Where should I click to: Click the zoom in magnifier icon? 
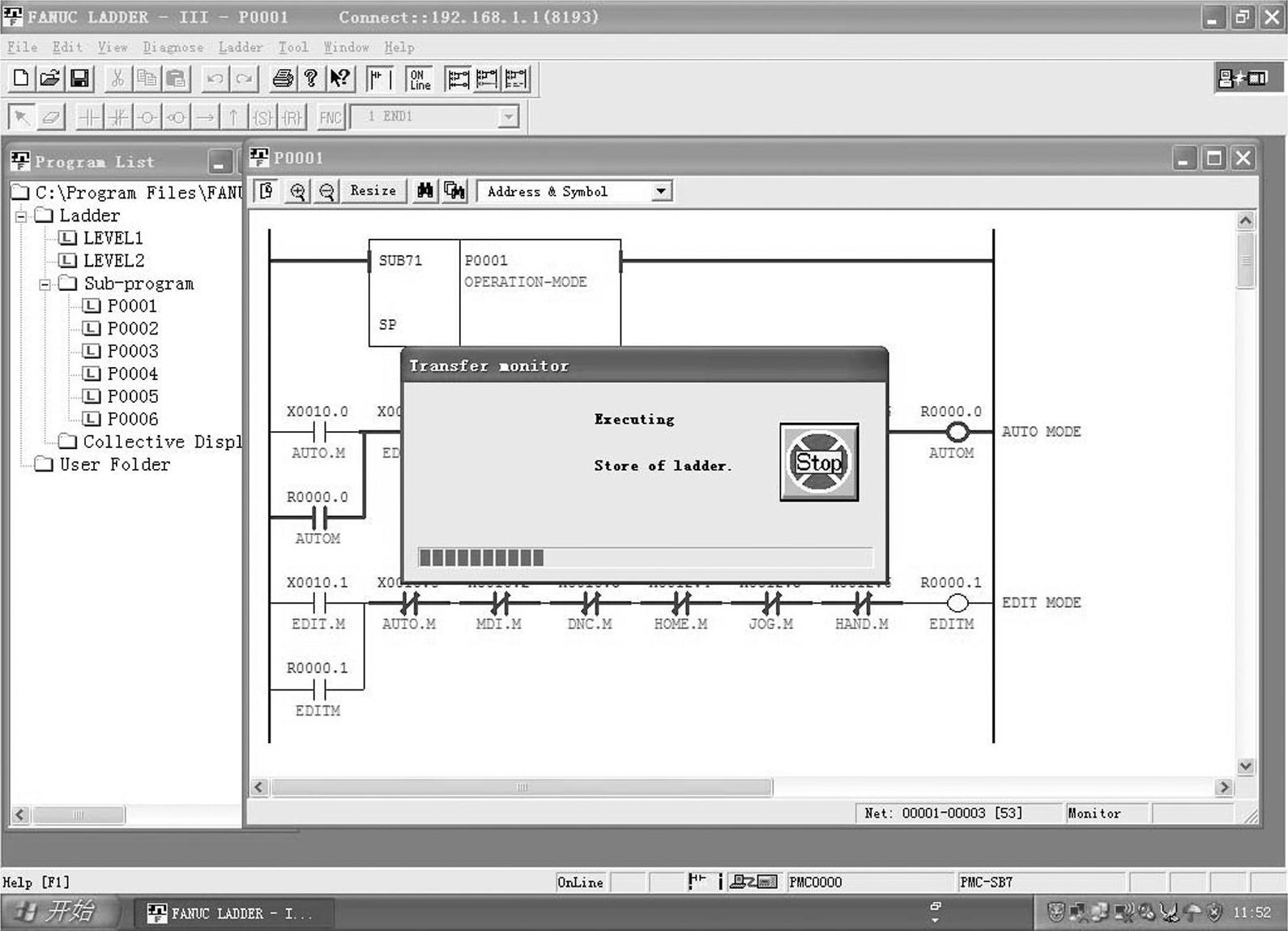[297, 191]
